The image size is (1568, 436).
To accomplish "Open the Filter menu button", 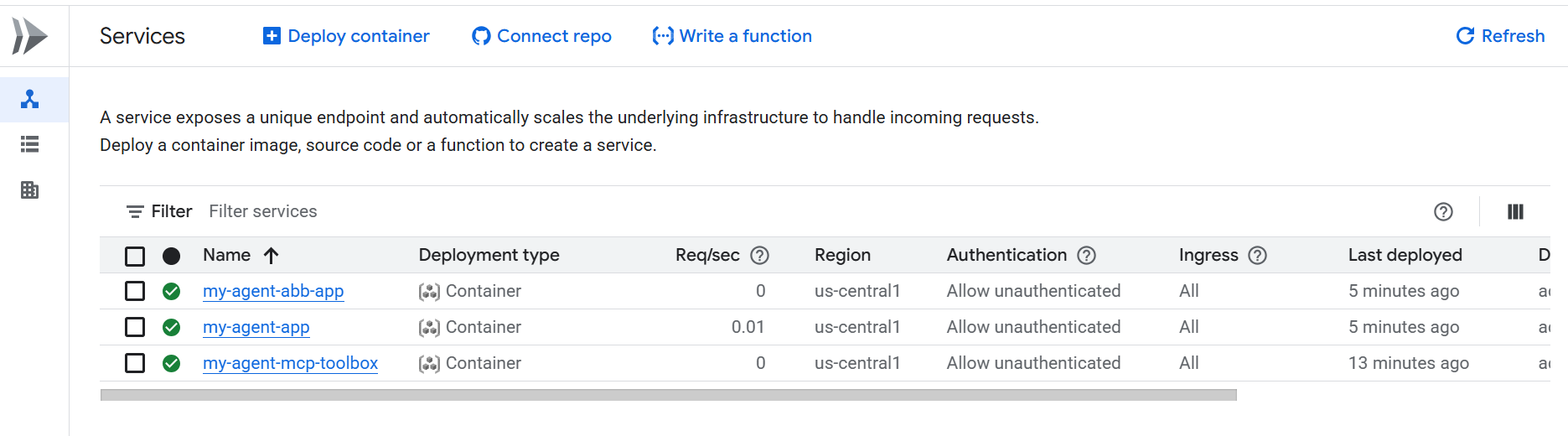I will pyautogui.click(x=159, y=212).
